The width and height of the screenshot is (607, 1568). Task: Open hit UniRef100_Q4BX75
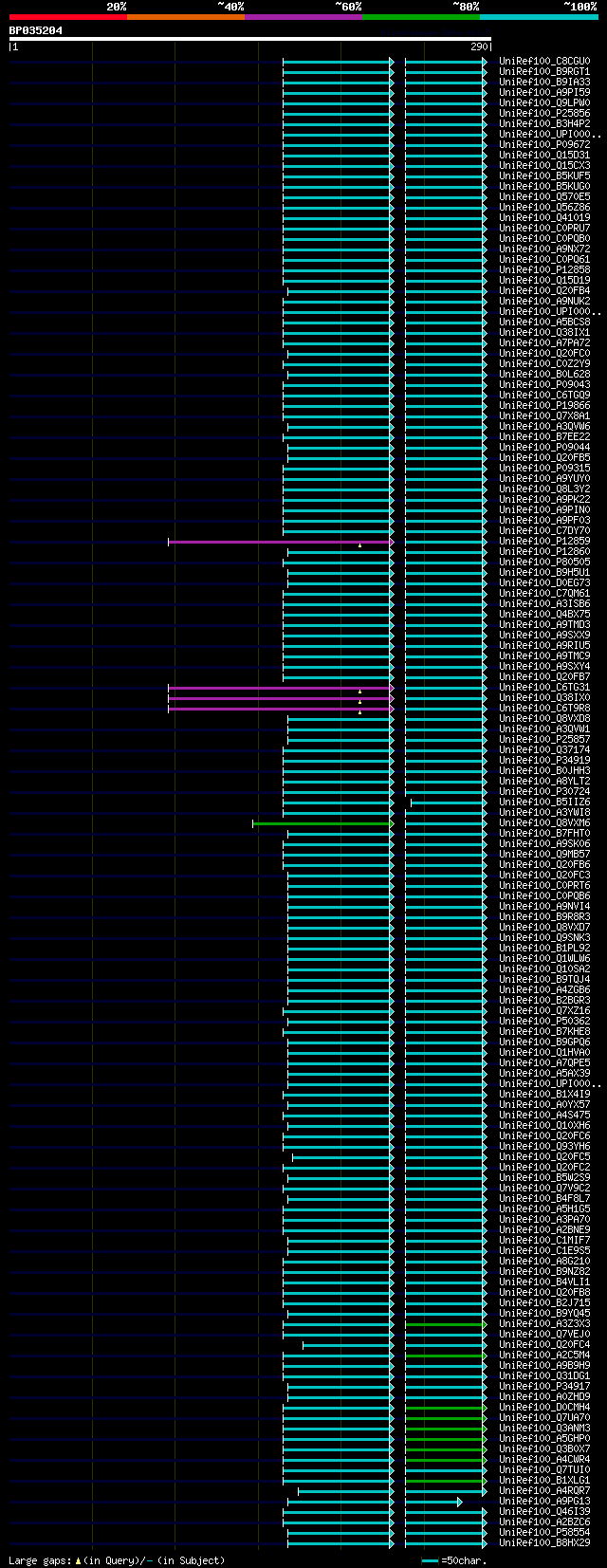tap(544, 615)
